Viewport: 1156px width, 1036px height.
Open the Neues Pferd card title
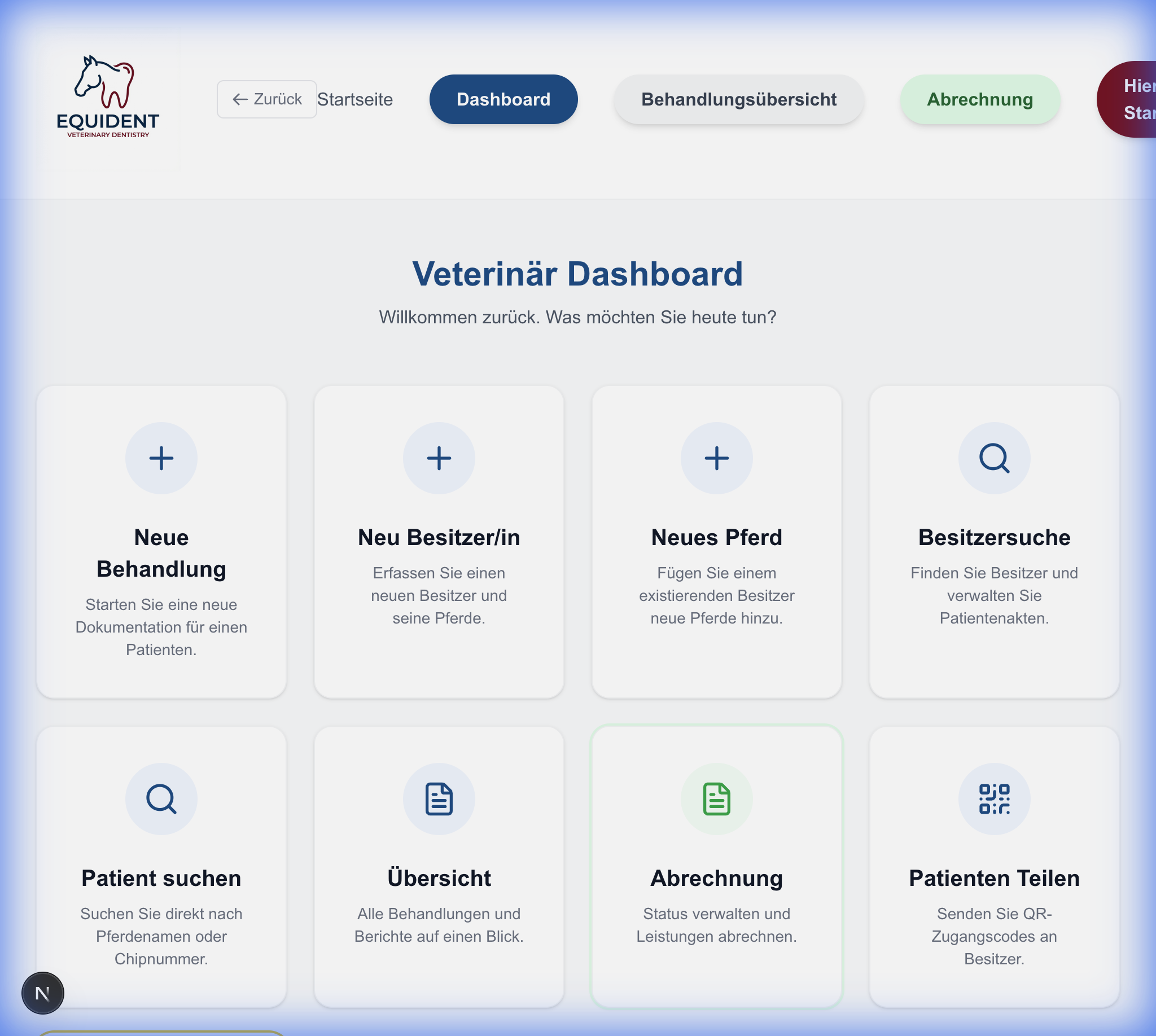(716, 537)
